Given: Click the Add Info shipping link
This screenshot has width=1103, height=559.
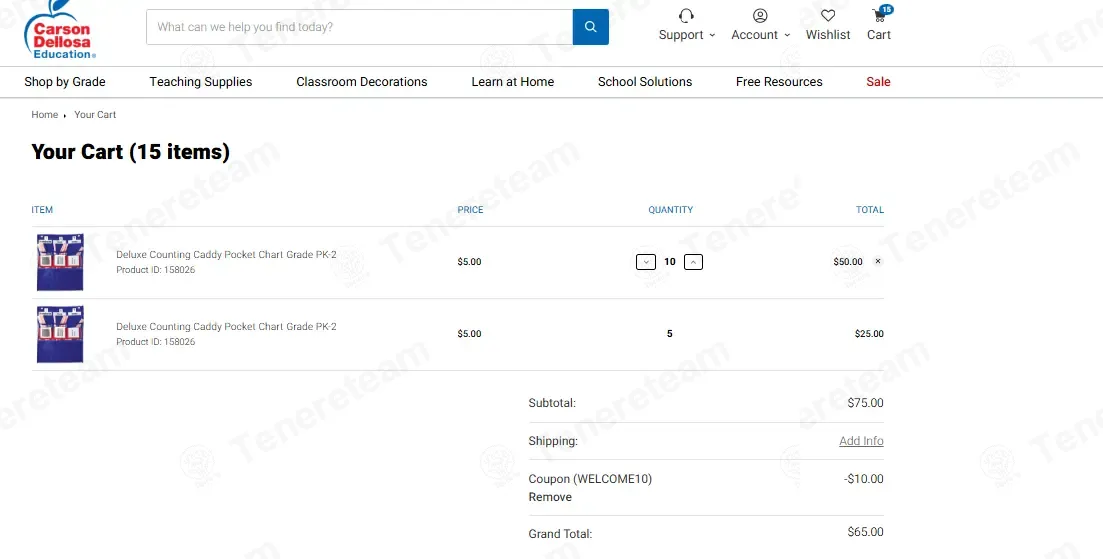Looking at the screenshot, I should pos(861,441).
